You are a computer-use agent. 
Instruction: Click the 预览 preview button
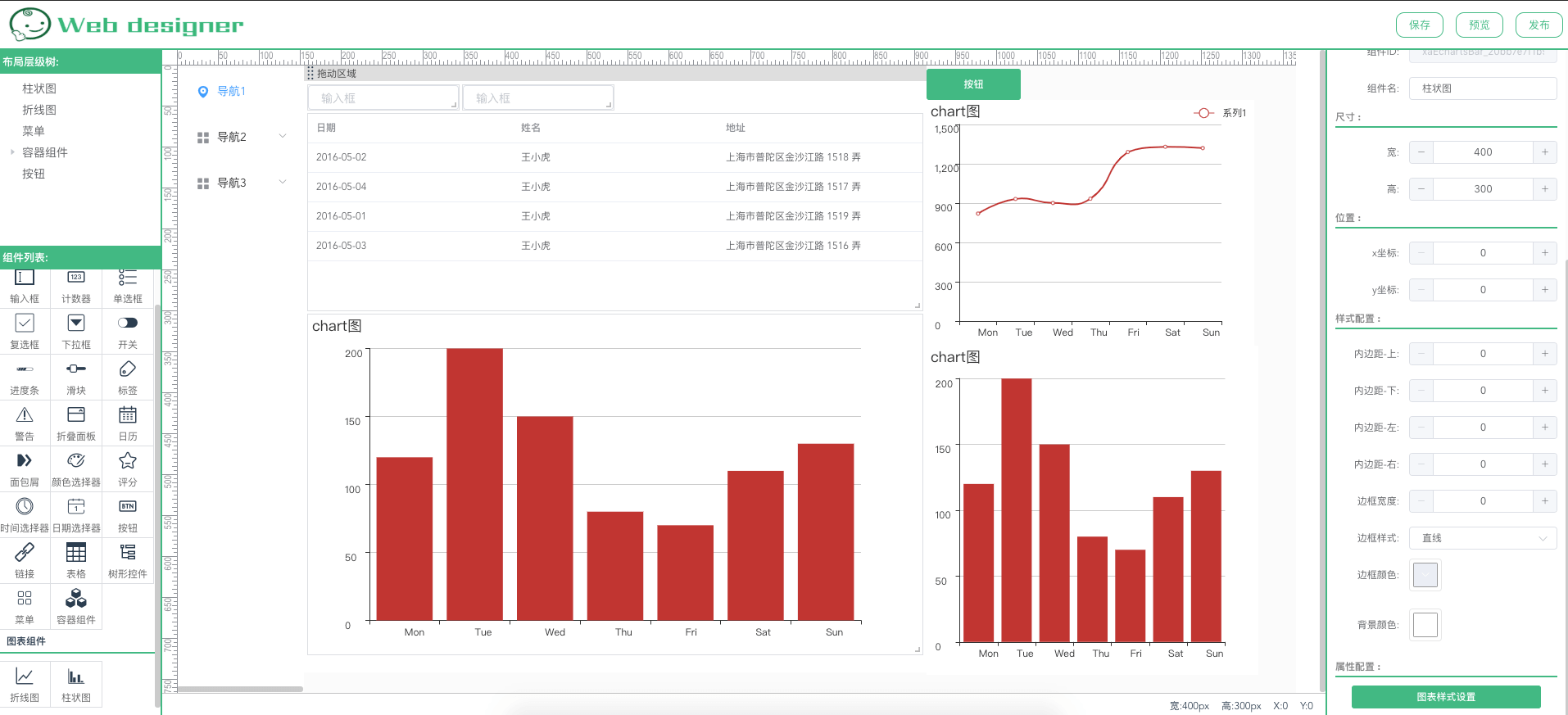point(1480,25)
